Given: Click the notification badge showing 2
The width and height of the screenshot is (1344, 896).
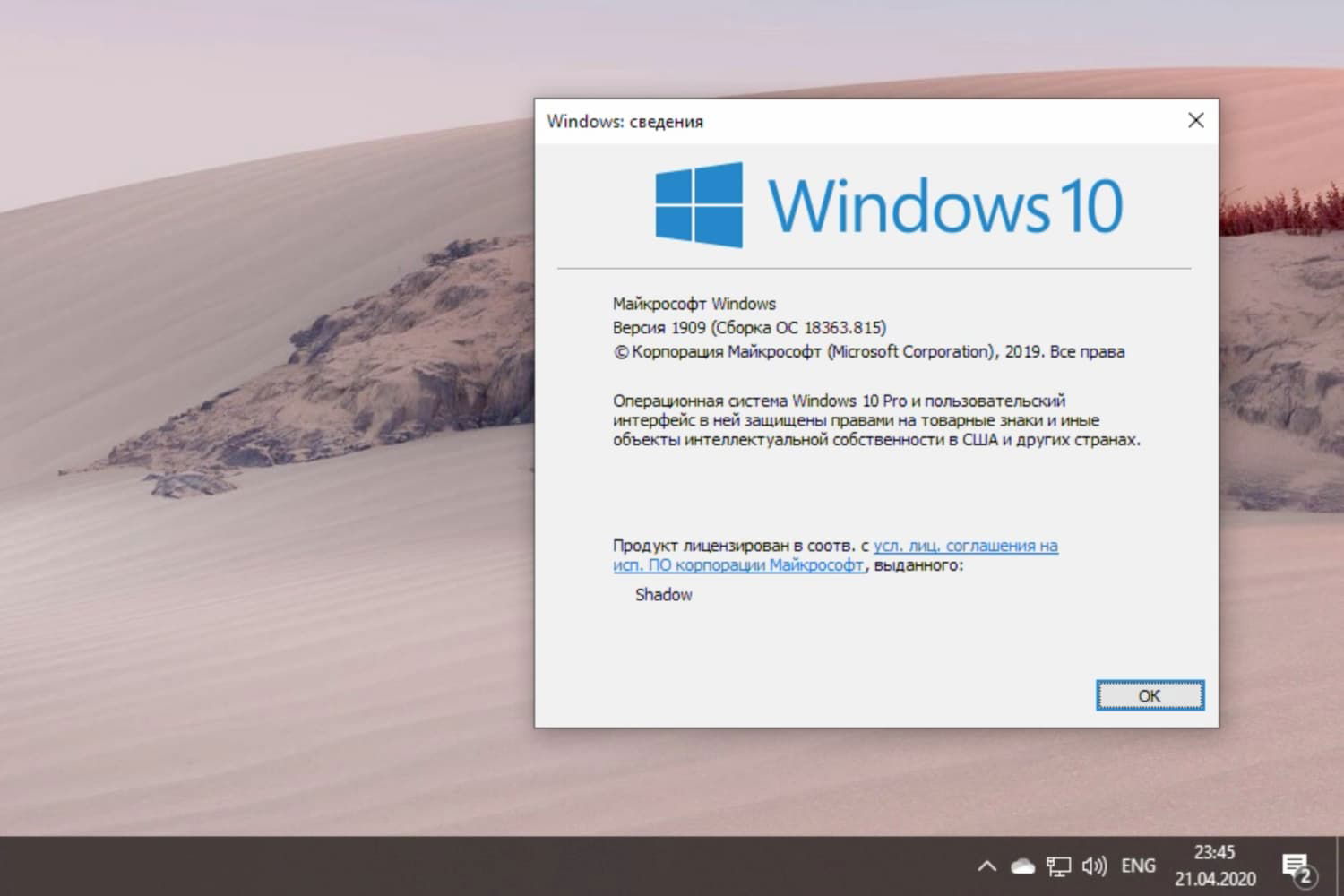Looking at the screenshot, I should point(1305,874).
